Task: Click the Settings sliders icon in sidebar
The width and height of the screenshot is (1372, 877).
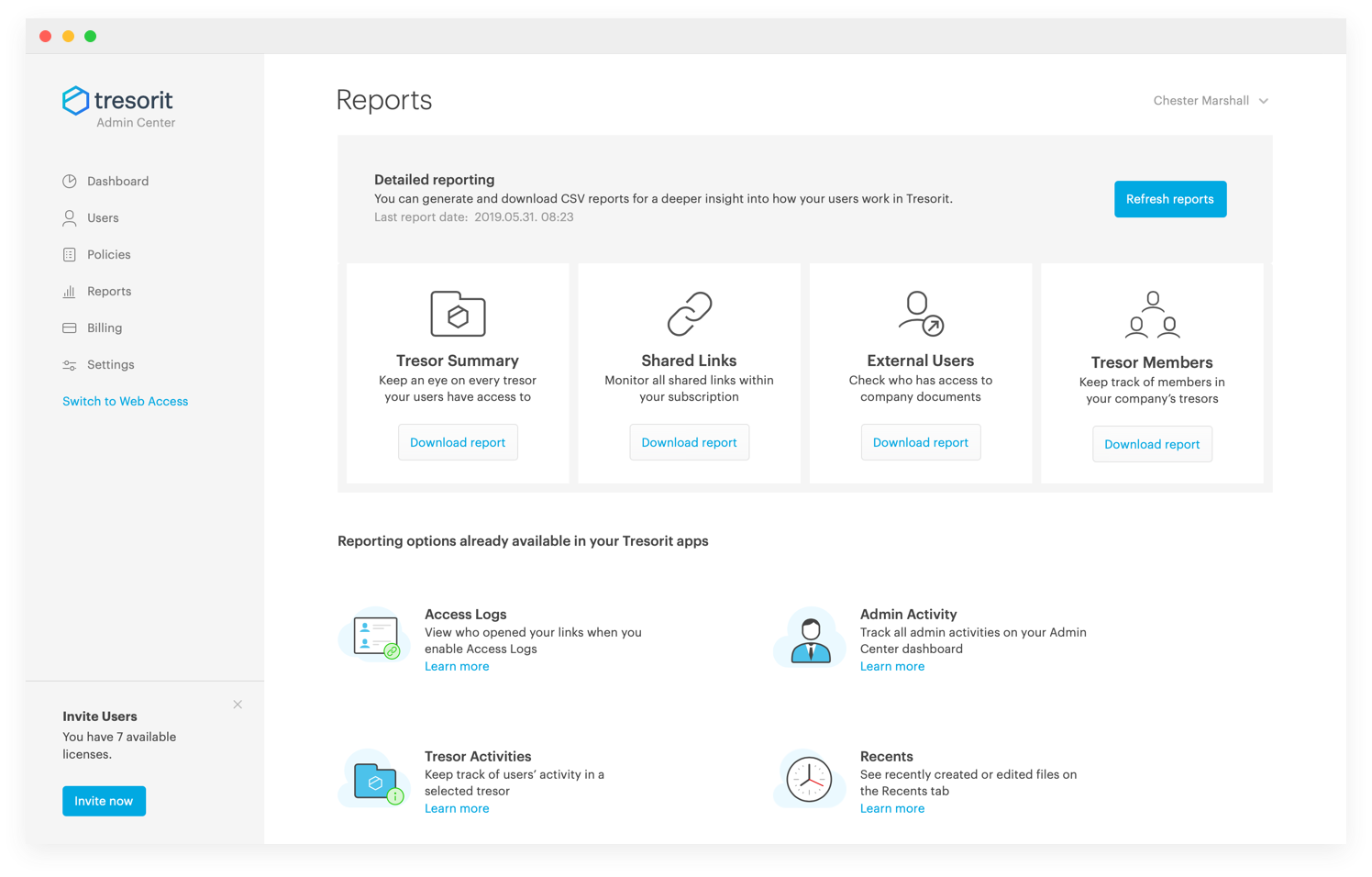Action: (x=70, y=365)
